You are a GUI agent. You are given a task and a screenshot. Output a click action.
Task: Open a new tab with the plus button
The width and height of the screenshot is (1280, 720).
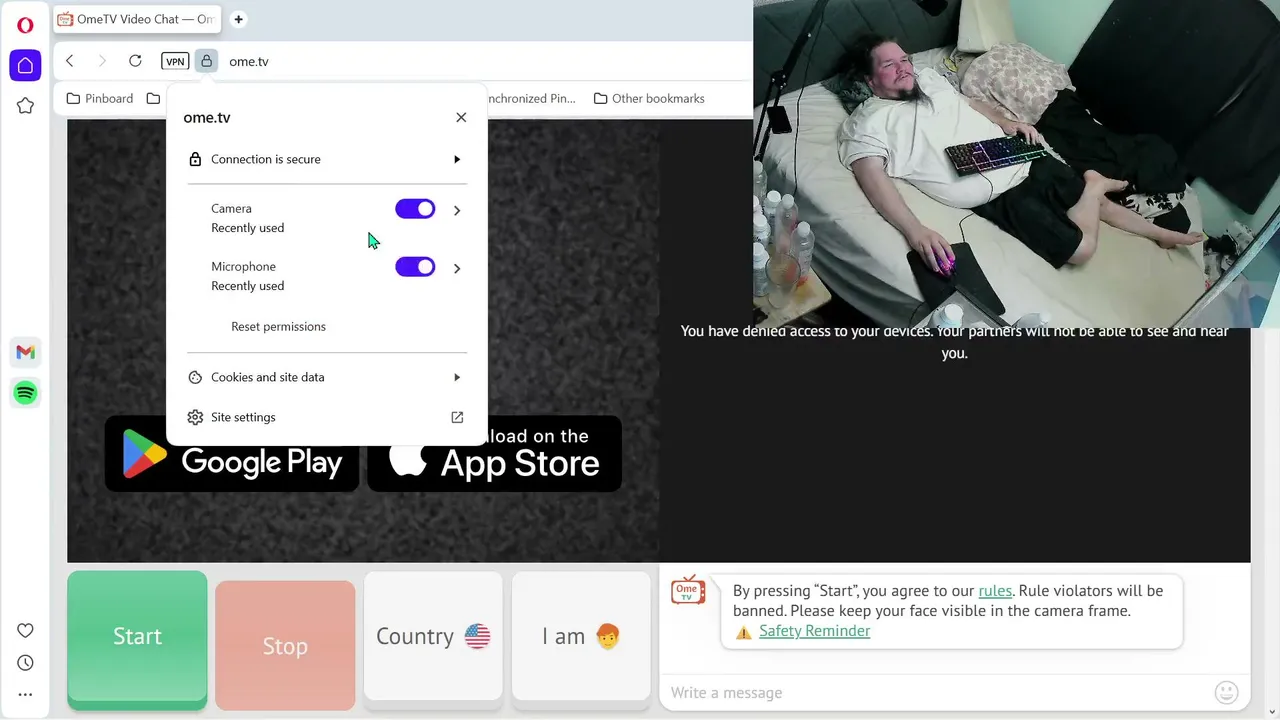pos(238,19)
